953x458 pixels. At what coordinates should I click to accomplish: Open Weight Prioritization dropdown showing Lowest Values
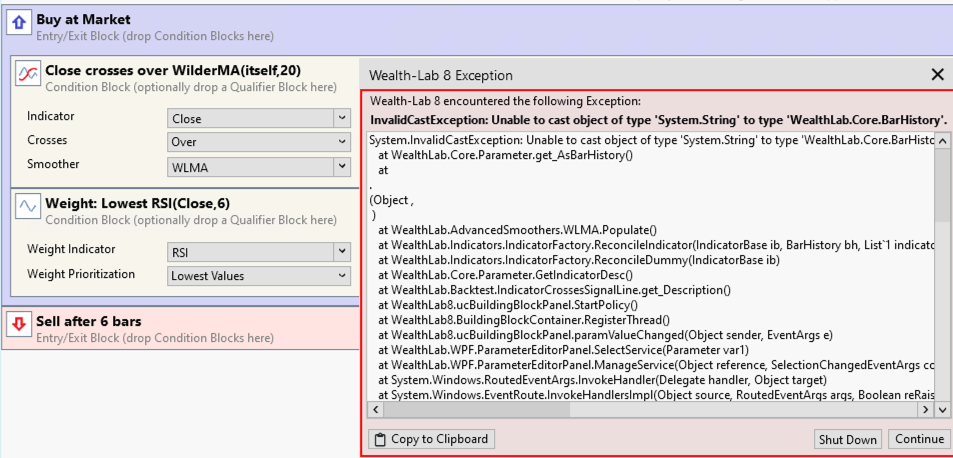259,276
